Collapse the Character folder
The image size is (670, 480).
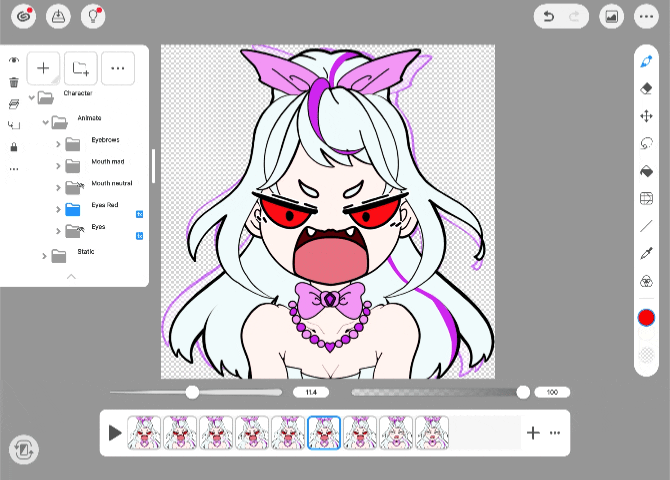click(31, 98)
